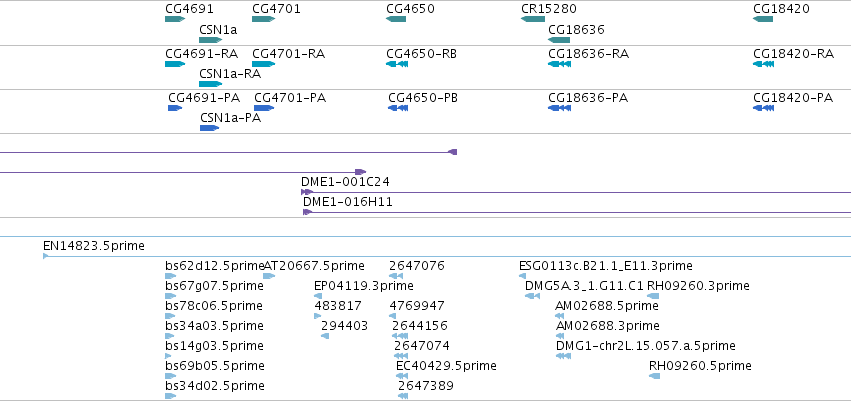Click the DMG5A.3_1.G11.C1 EST glyph
The height and width of the screenshot is (401, 851).
(532, 296)
